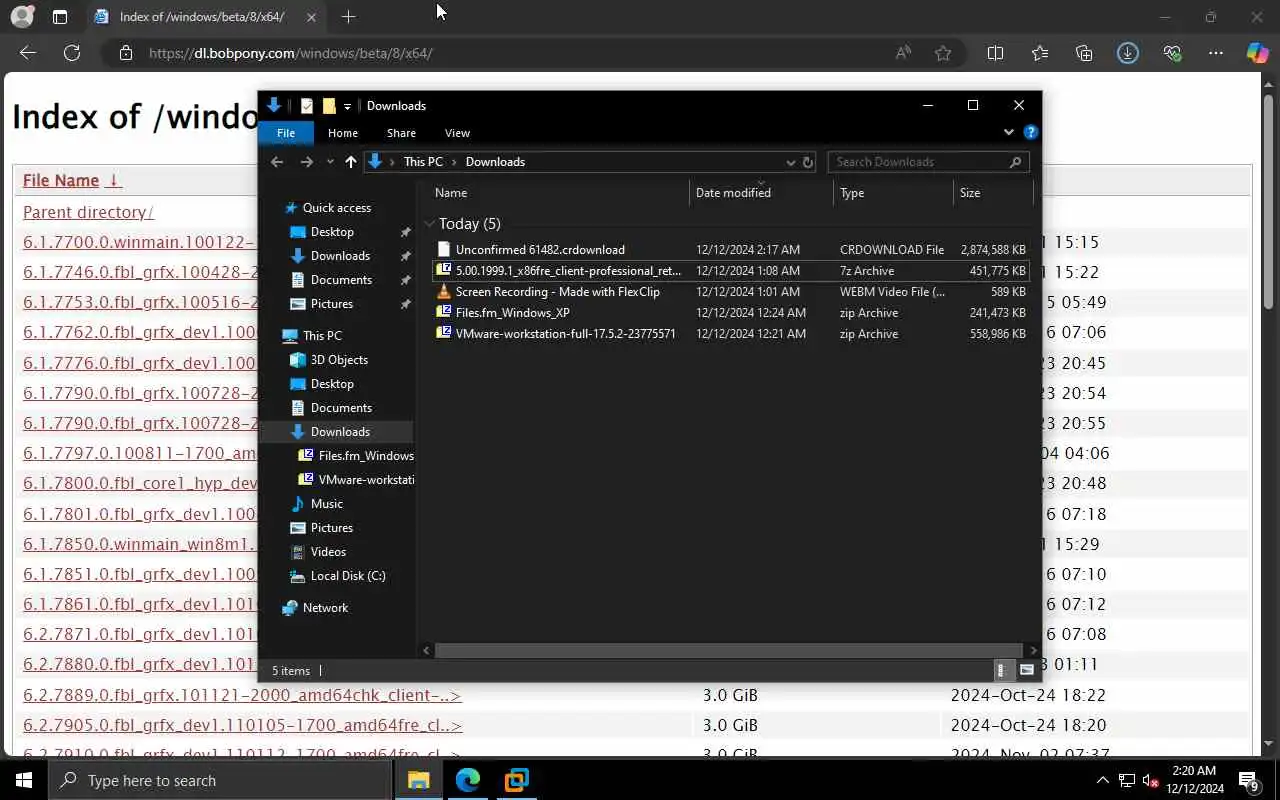Go forward in File Explorer navigation
1280x800 pixels.
click(x=306, y=162)
